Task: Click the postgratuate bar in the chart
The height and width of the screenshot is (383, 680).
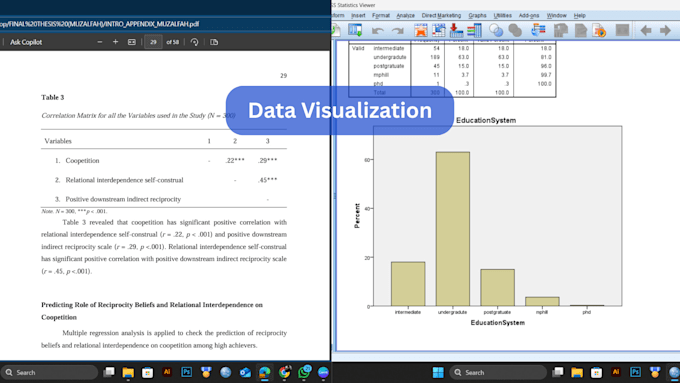Action: tap(497, 287)
